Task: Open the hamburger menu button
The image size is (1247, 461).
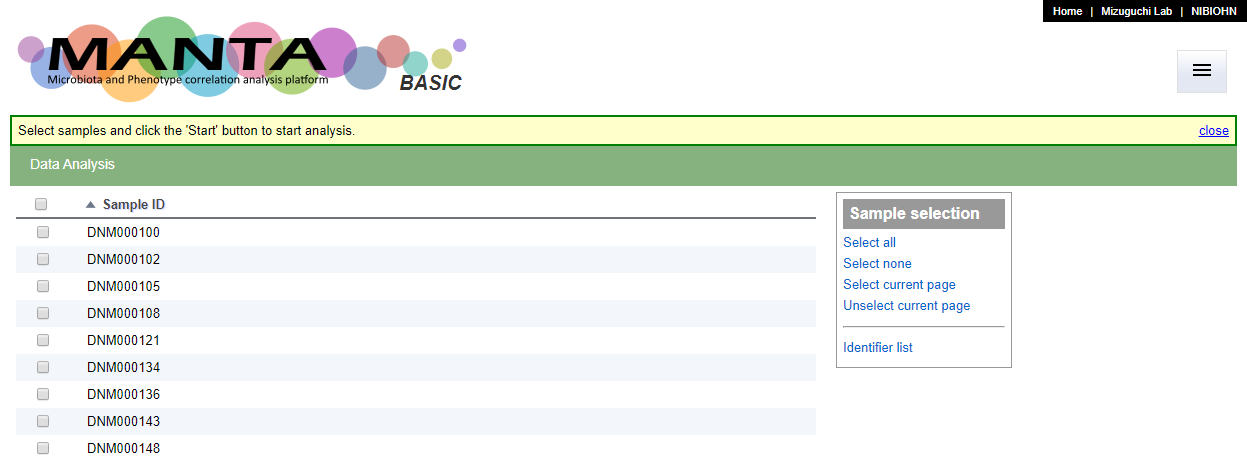Action: (1202, 71)
